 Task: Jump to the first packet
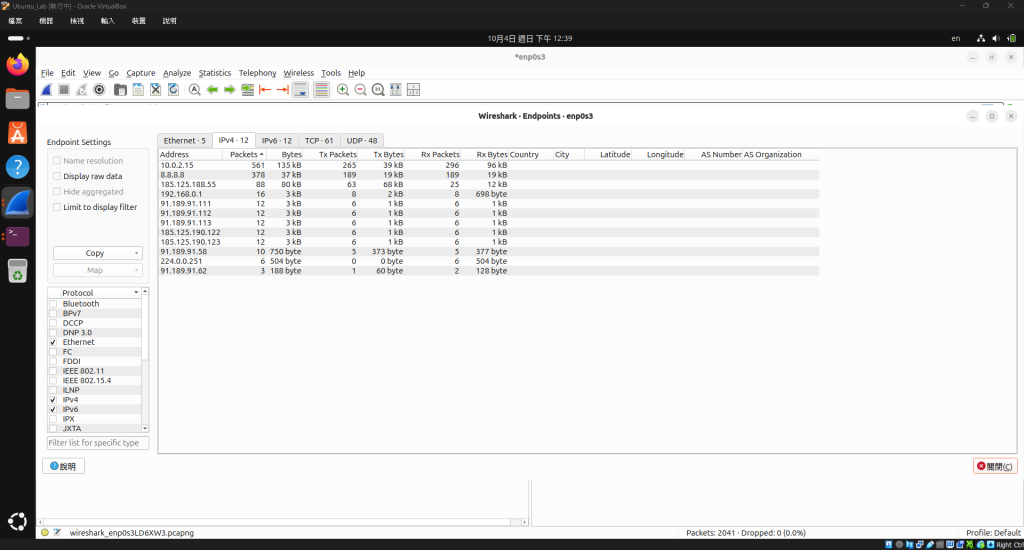tap(265, 89)
